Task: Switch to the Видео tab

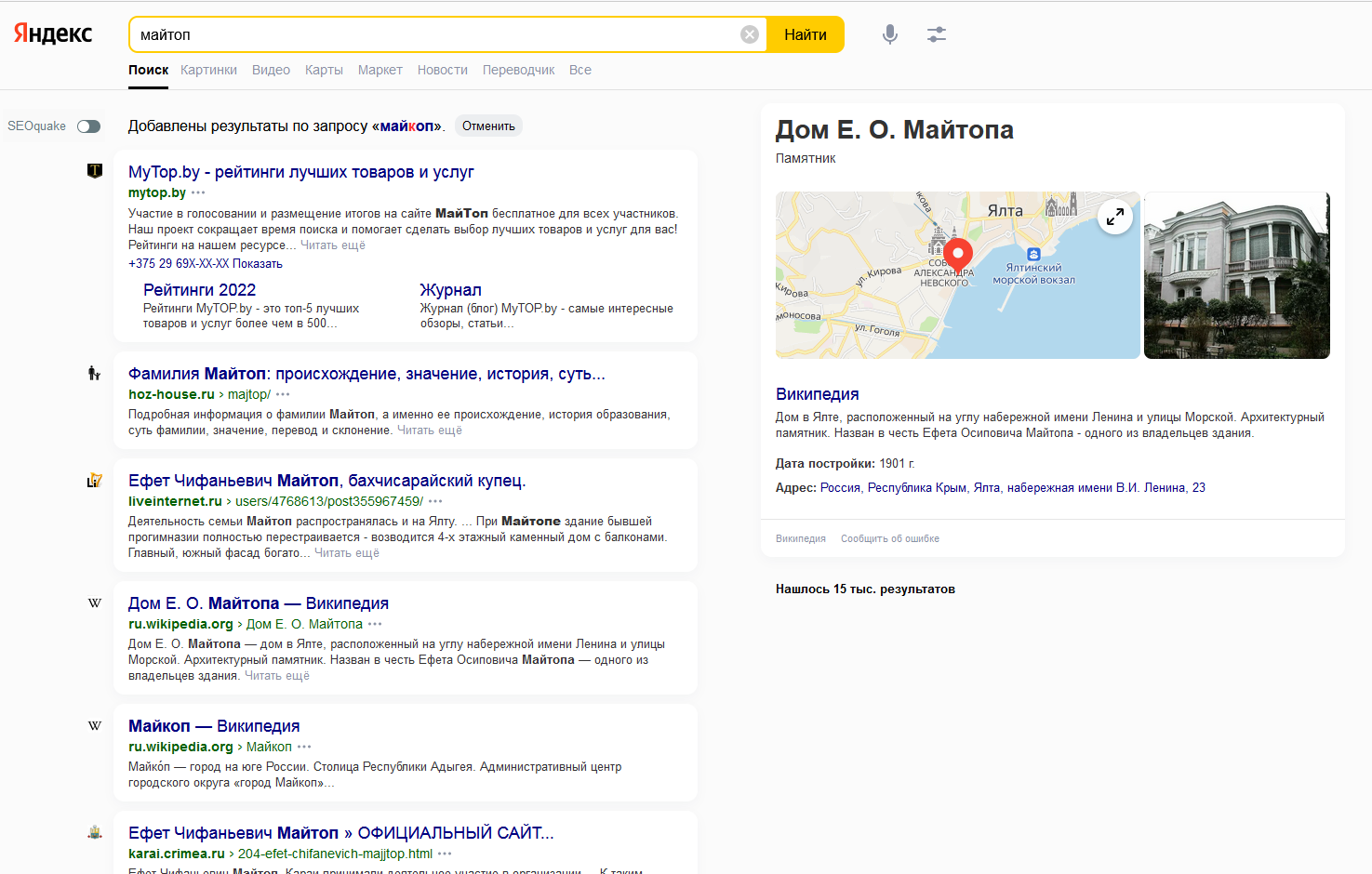Action: (271, 70)
